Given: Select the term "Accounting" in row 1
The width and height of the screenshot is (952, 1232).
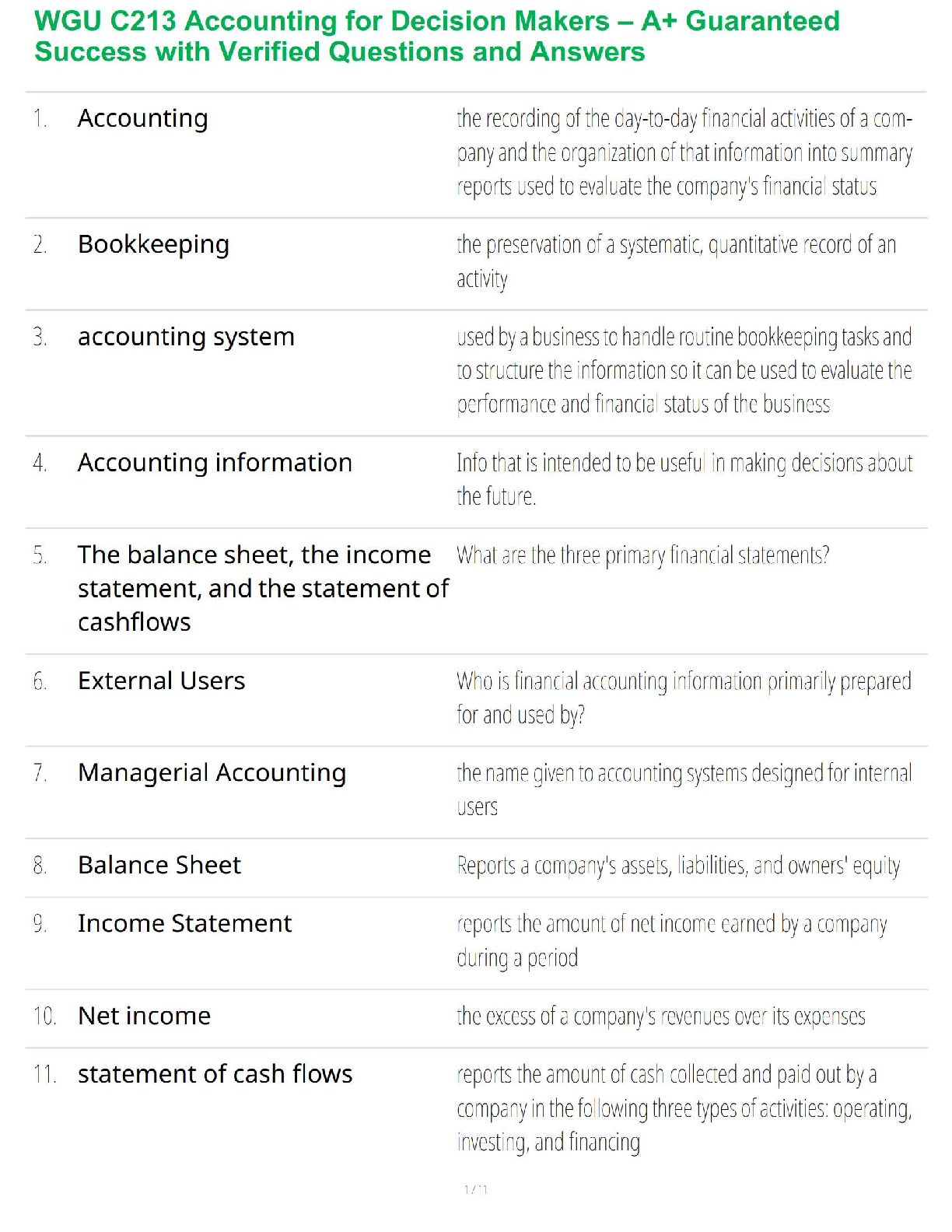Looking at the screenshot, I should 143,118.
